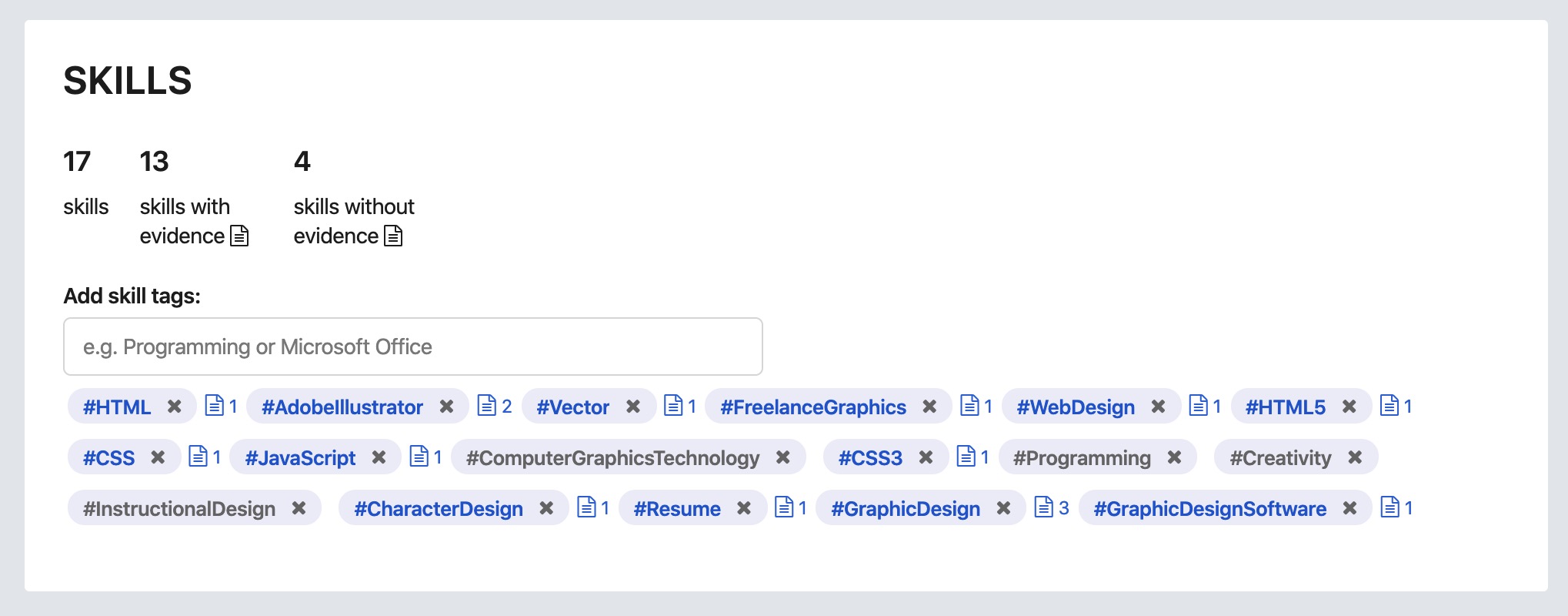Delete the #Programming skill tag
This screenshot has width=1568, height=616.
(1174, 457)
